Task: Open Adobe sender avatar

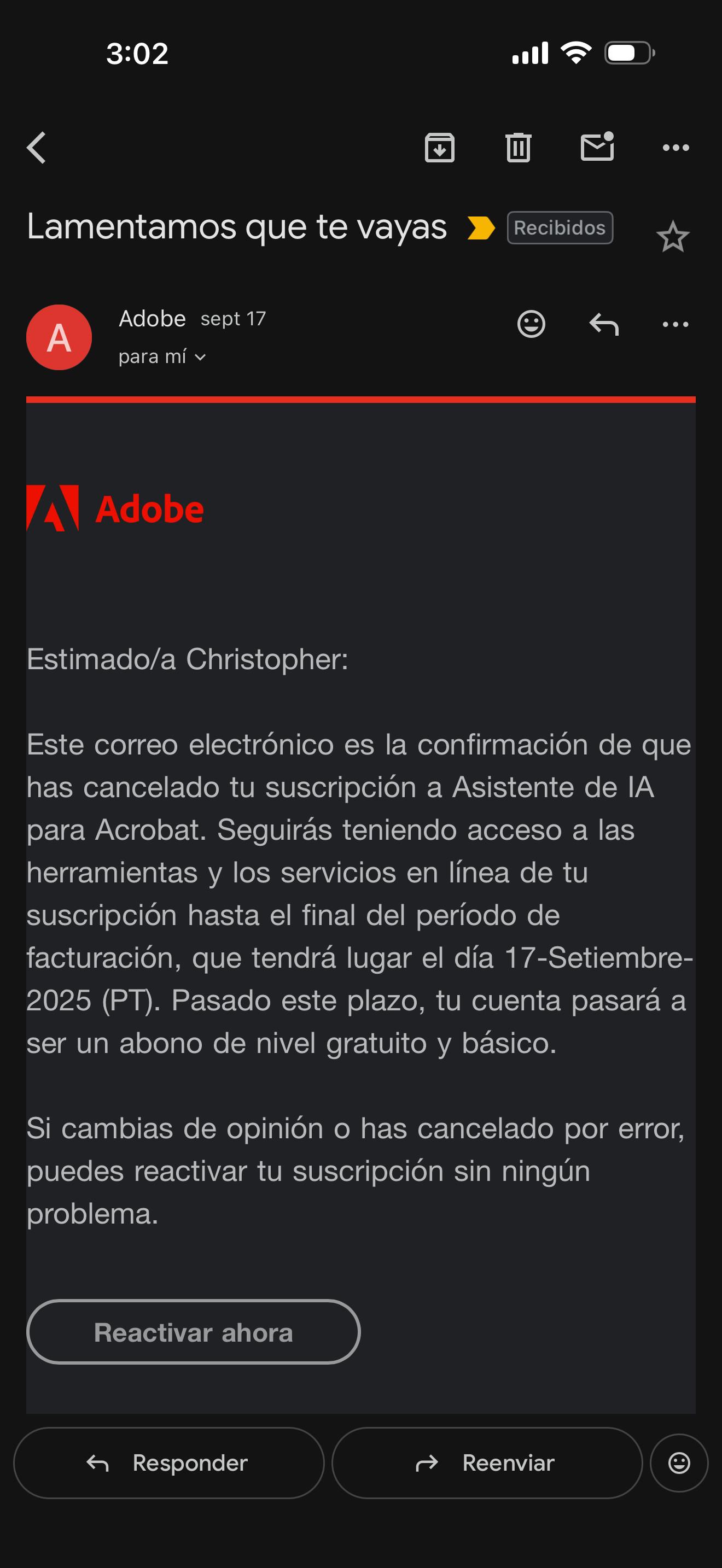Action: (59, 337)
